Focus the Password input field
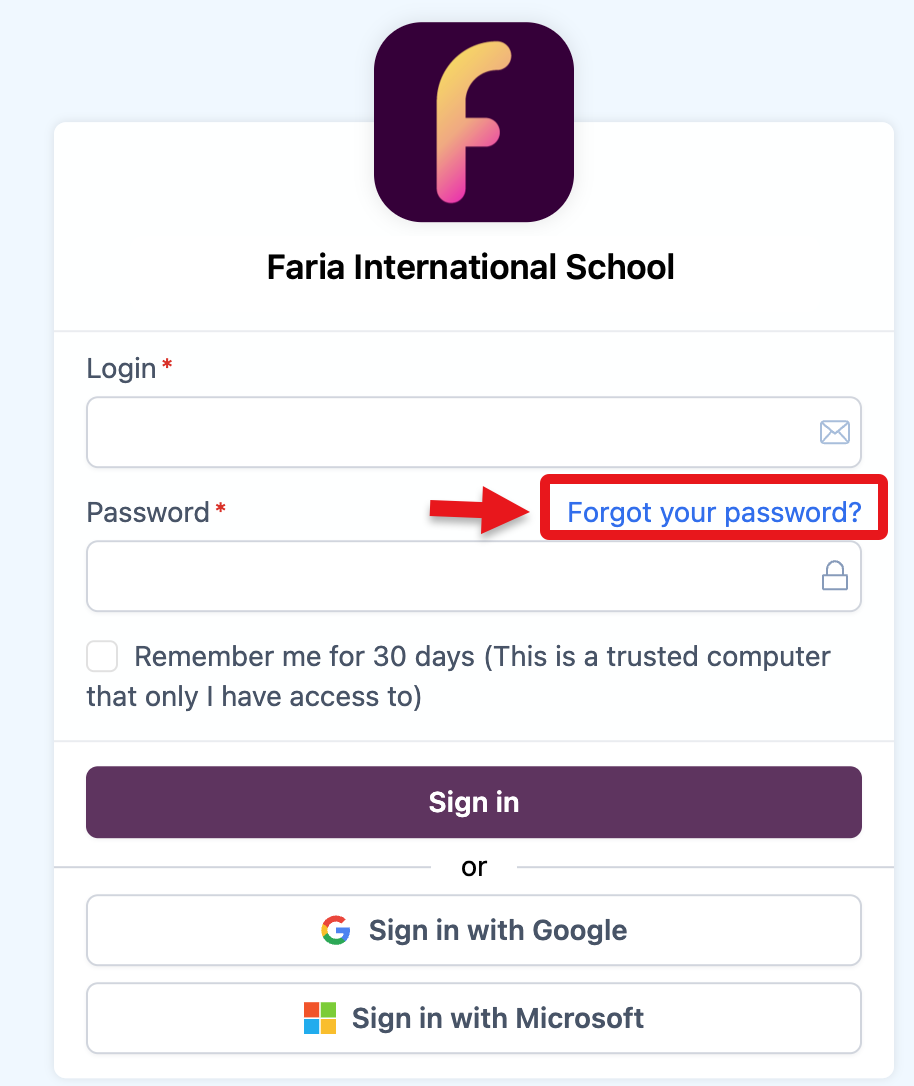Image resolution: width=914 pixels, height=1086 pixels. [x=450, y=576]
